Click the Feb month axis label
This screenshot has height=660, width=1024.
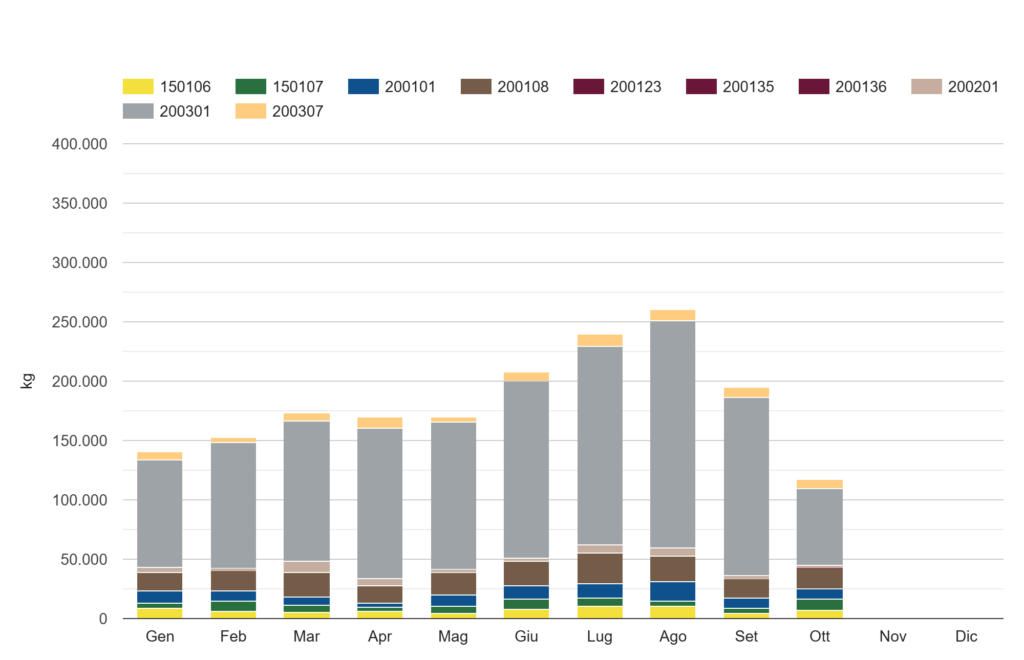tap(233, 636)
